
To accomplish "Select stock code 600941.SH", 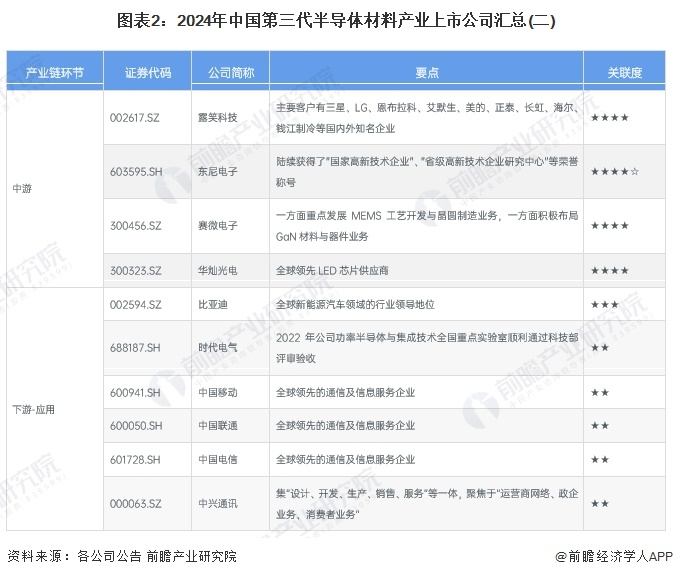I will coord(135,393).
